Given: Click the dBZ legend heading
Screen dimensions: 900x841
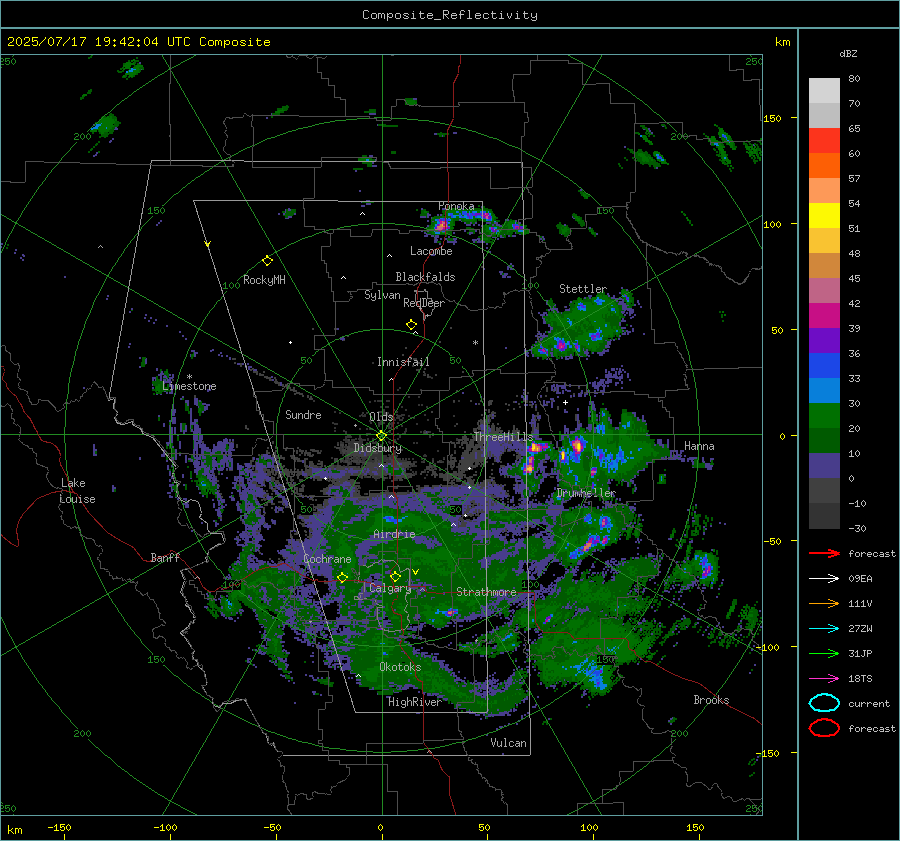Looking at the screenshot, I should point(848,53).
